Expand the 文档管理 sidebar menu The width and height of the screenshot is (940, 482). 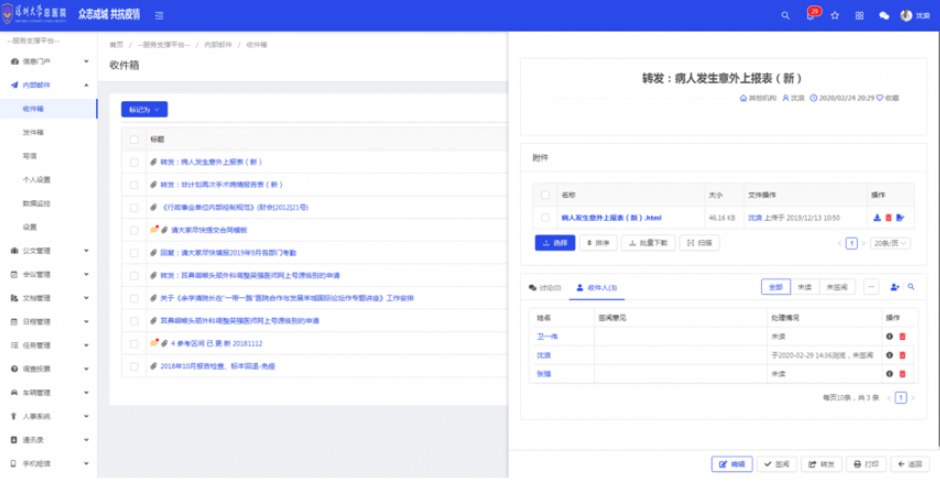point(49,298)
